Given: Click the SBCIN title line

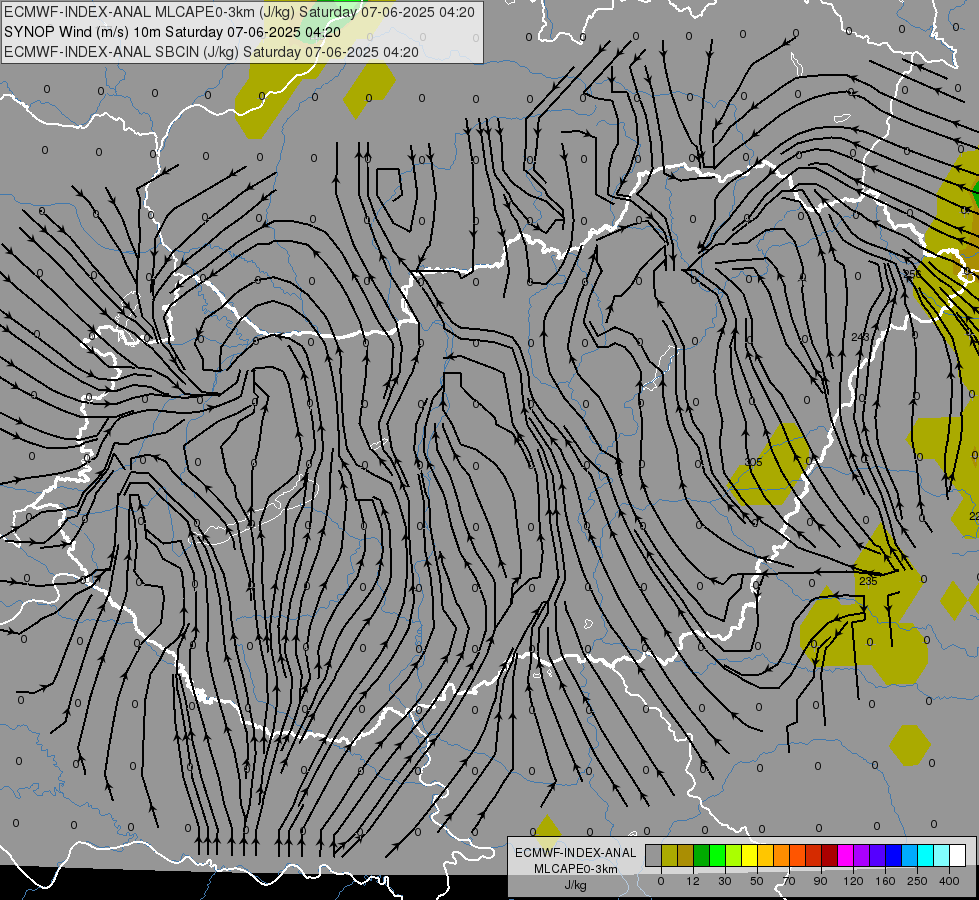Looking at the screenshot, I should tap(211, 52).
